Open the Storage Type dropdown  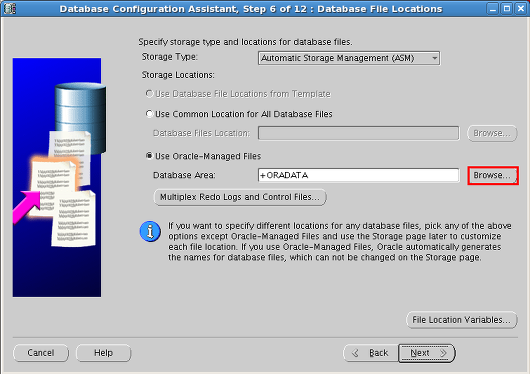coord(349,58)
